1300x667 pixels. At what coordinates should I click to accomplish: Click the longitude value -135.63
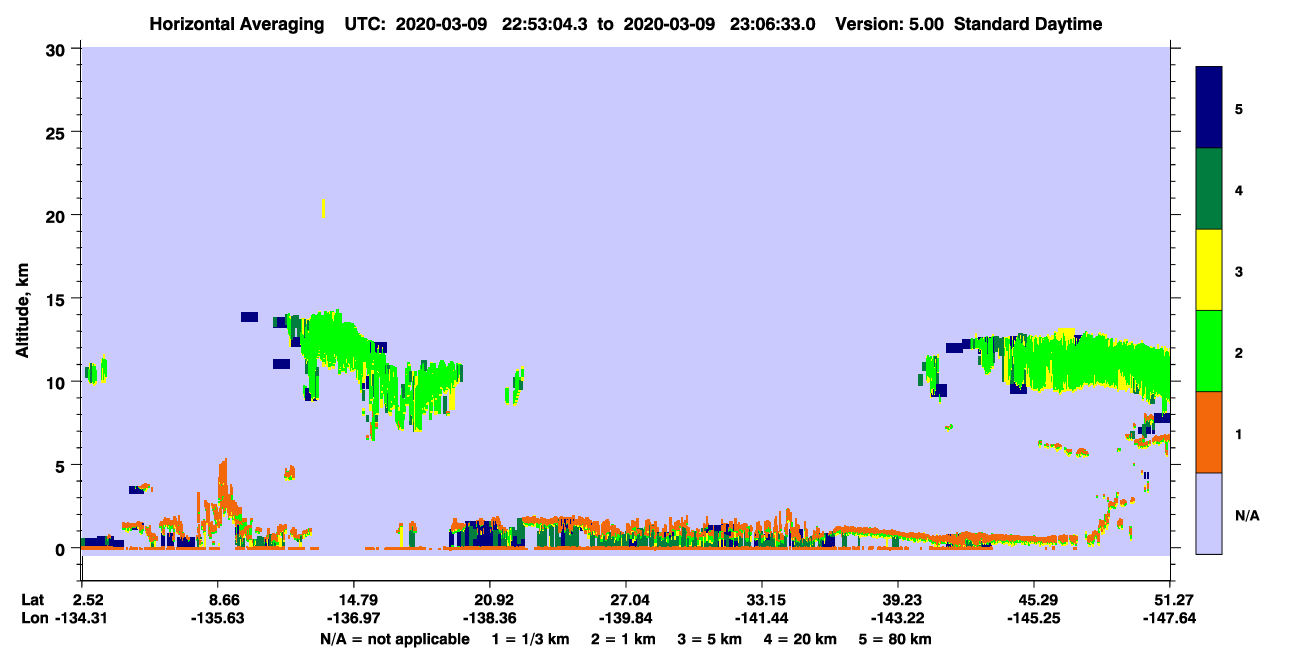click(218, 618)
